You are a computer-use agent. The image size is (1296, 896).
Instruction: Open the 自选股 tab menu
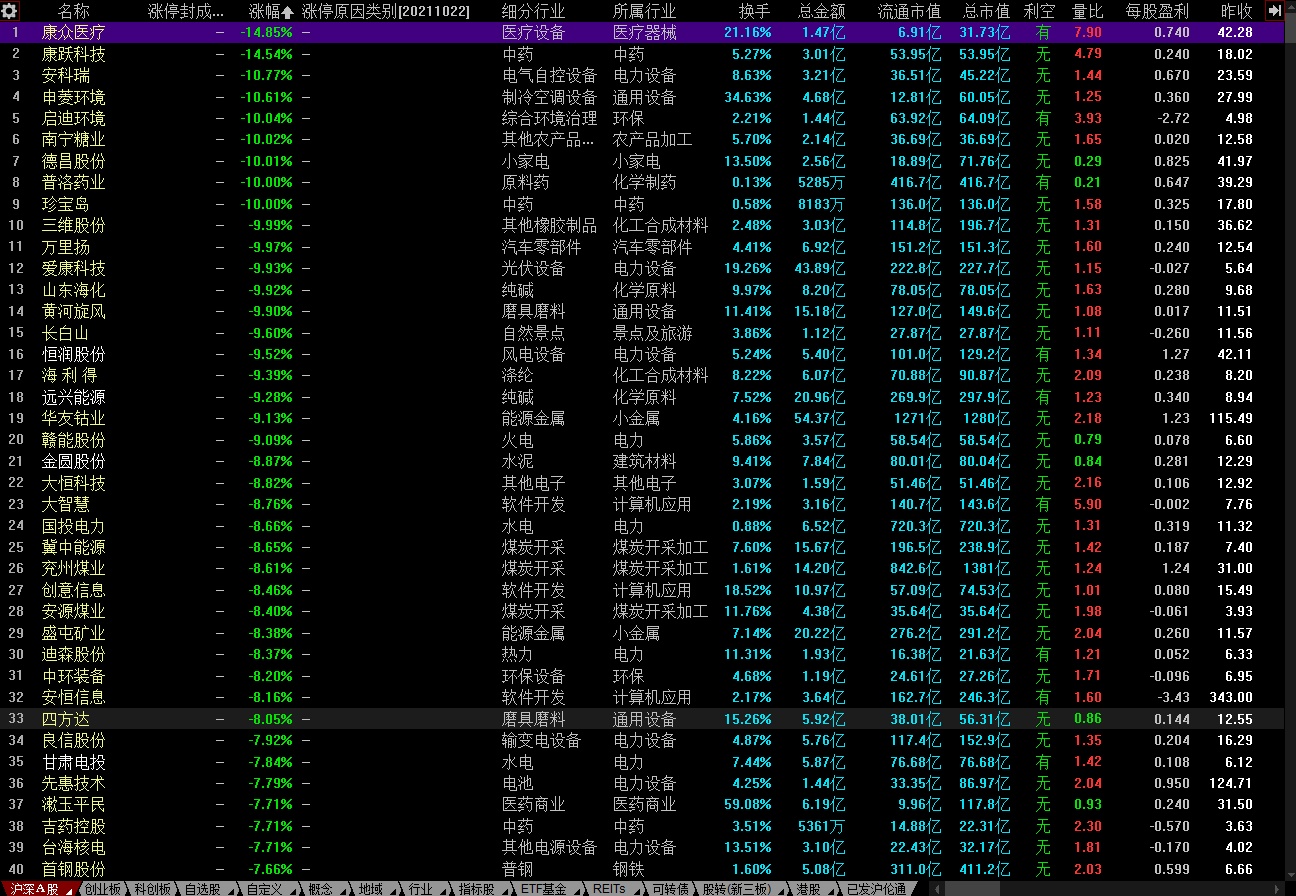pyautogui.click(x=208, y=888)
